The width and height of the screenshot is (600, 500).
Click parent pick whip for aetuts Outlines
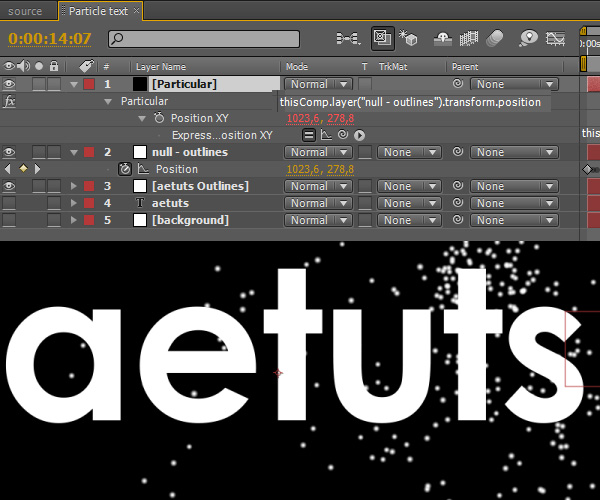(458, 186)
